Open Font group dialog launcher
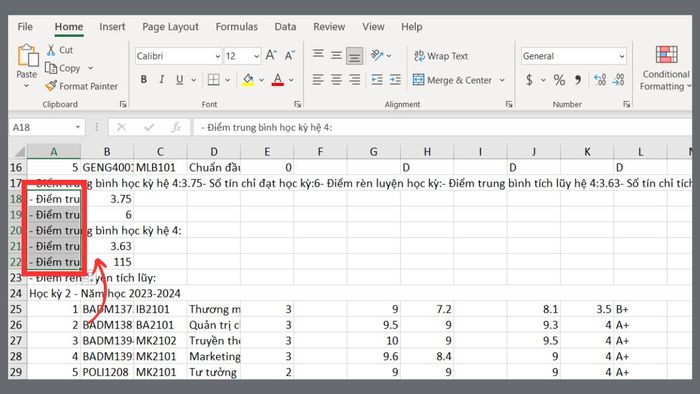This screenshot has height=394, width=700. [297, 104]
